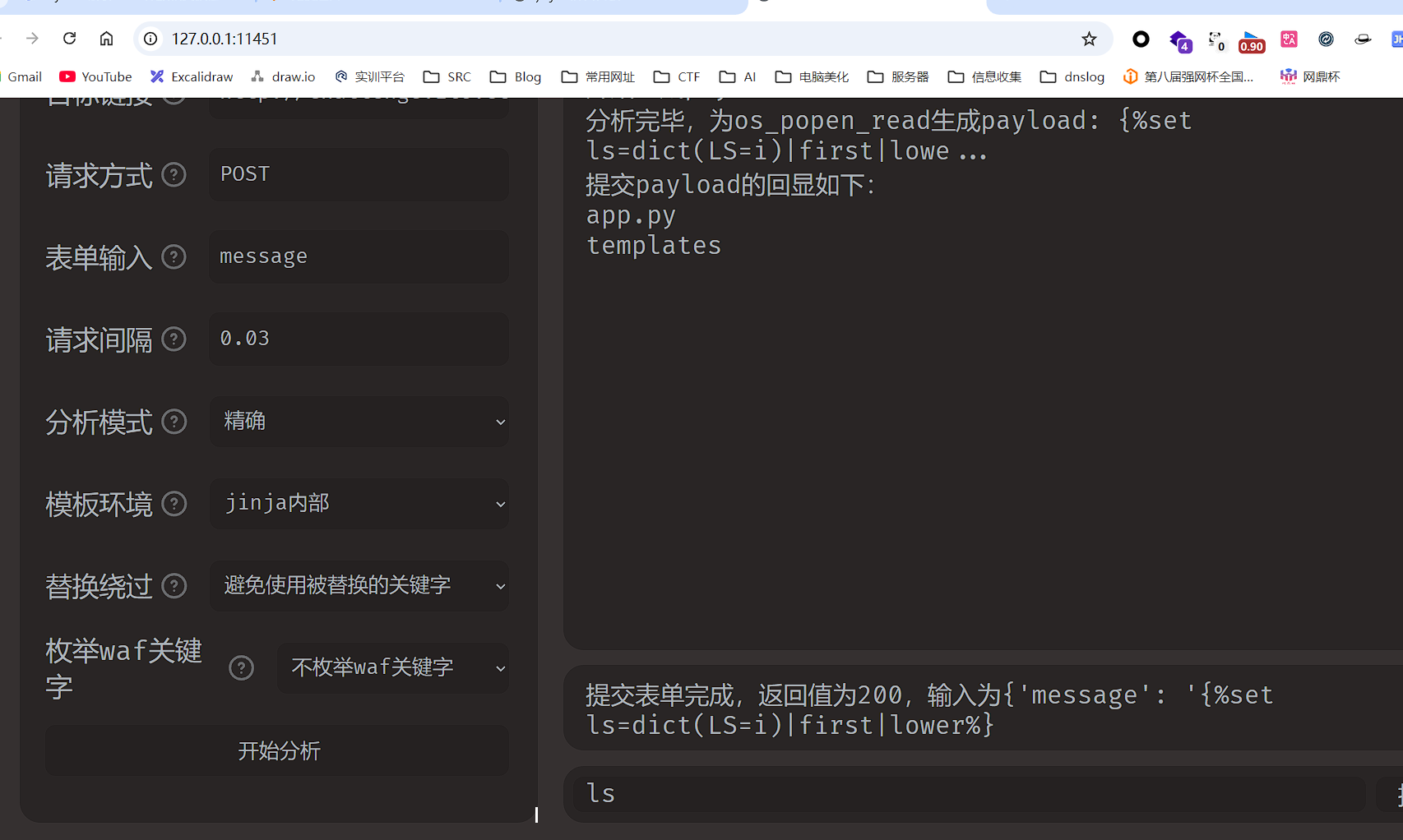Open the SRC bookmark folder

point(447,76)
